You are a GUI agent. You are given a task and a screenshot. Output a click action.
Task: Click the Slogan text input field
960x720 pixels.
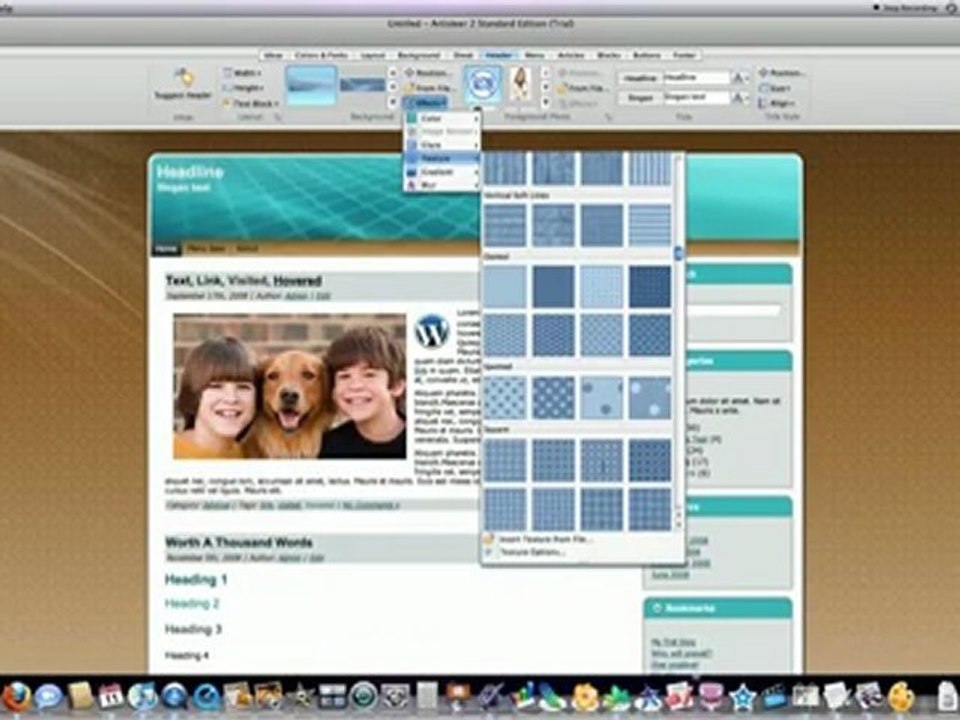point(696,97)
